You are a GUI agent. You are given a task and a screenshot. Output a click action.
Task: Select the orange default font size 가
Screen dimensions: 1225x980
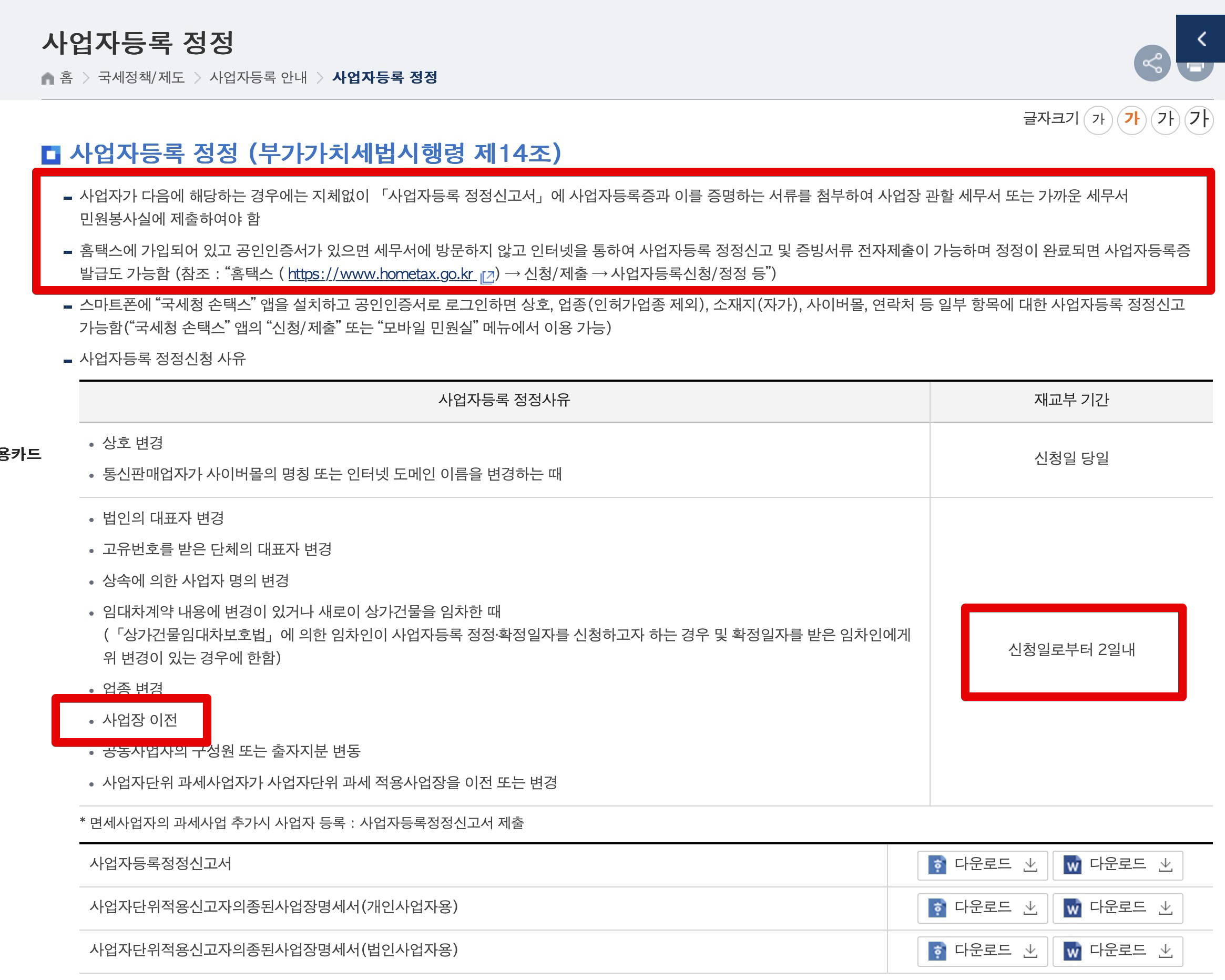coord(1131,119)
